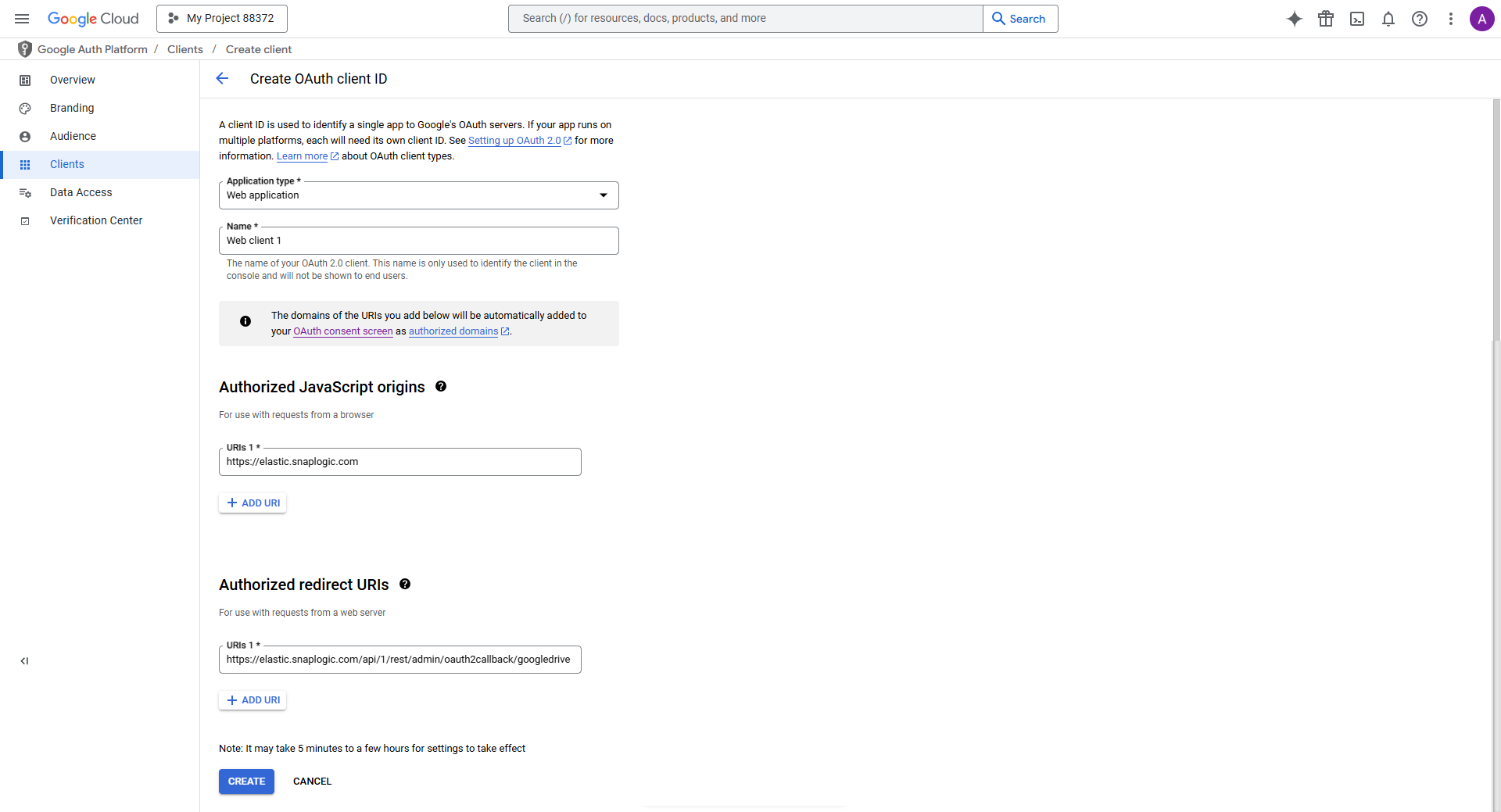The width and height of the screenshot is (1501, 812).
Task: Activate Cloud Shell terminal icon
Action: [1357, 19]
